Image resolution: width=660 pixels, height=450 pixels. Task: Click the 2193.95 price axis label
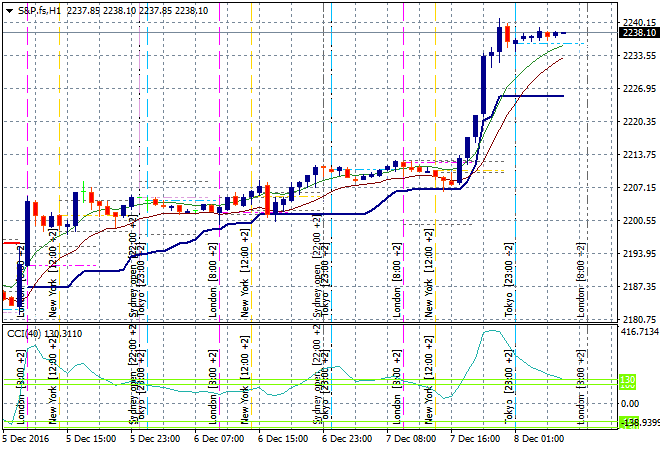click(x=637, y=253)
